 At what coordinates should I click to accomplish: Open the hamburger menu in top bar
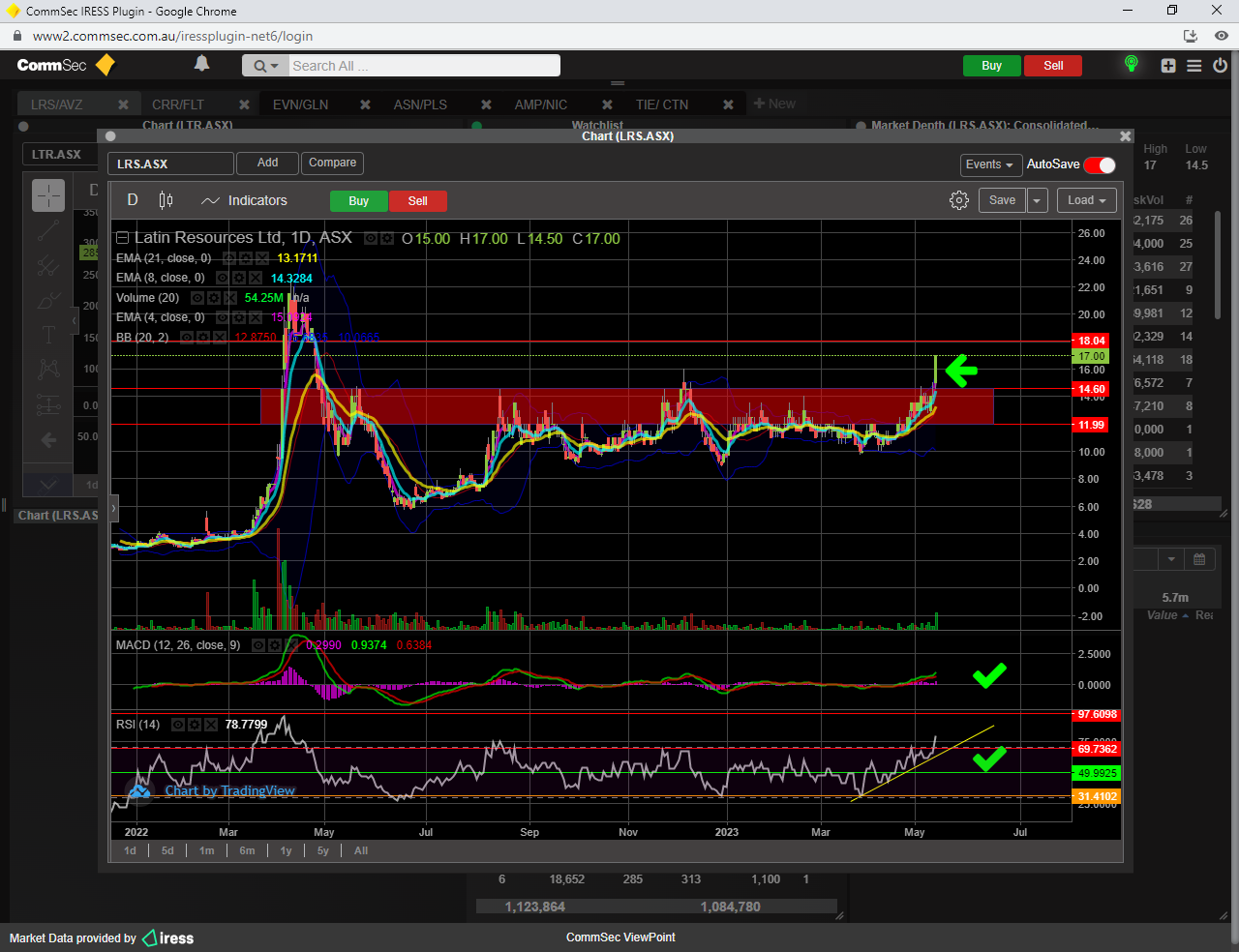point(1194,66)
